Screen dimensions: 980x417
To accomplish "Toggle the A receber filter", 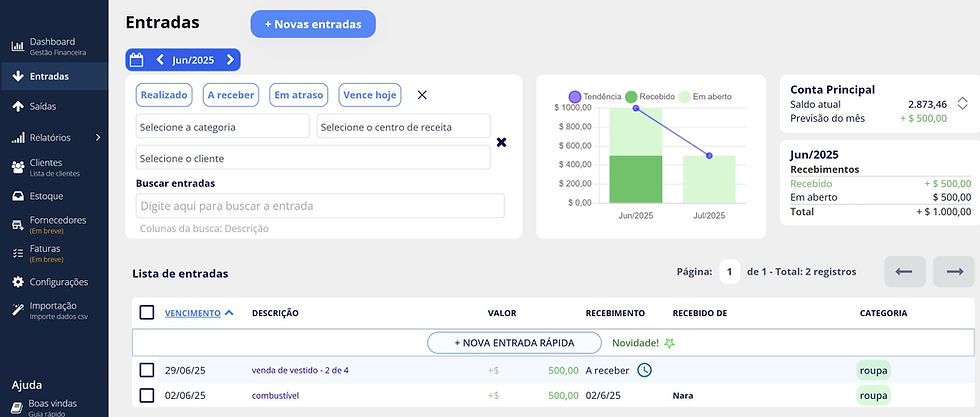I will (231, 95).
